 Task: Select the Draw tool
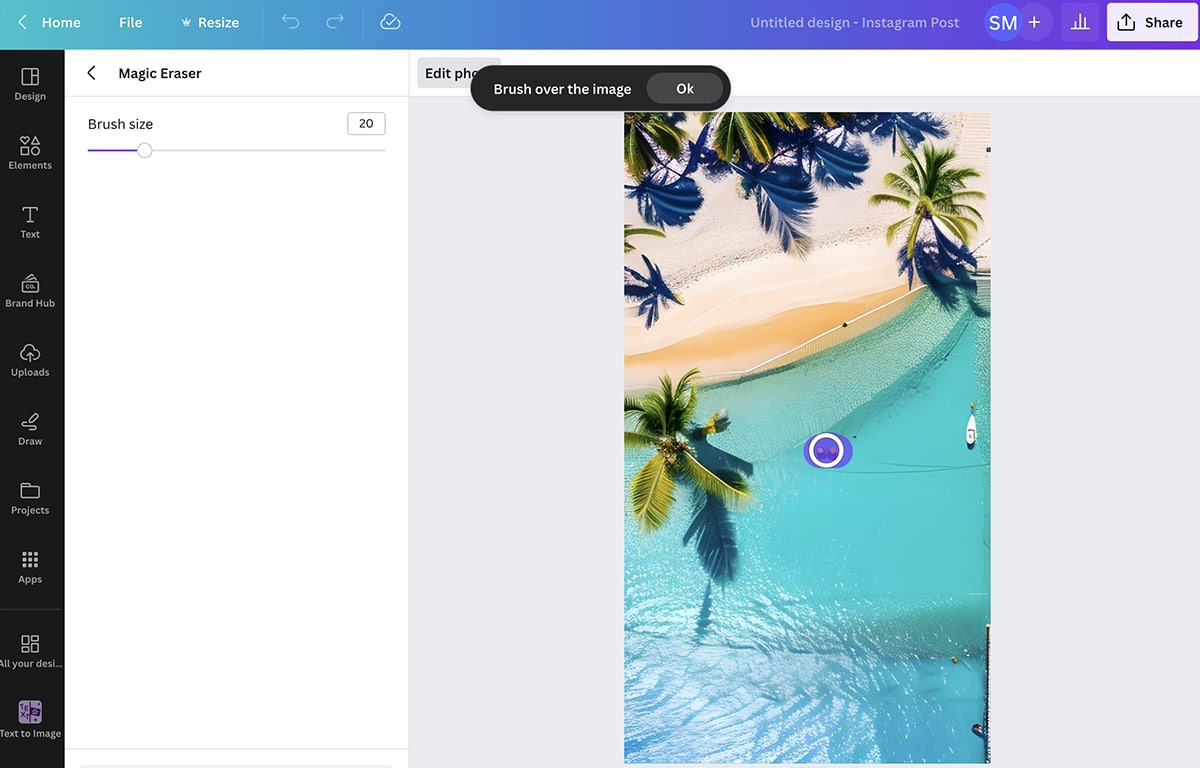coord(30,429)
